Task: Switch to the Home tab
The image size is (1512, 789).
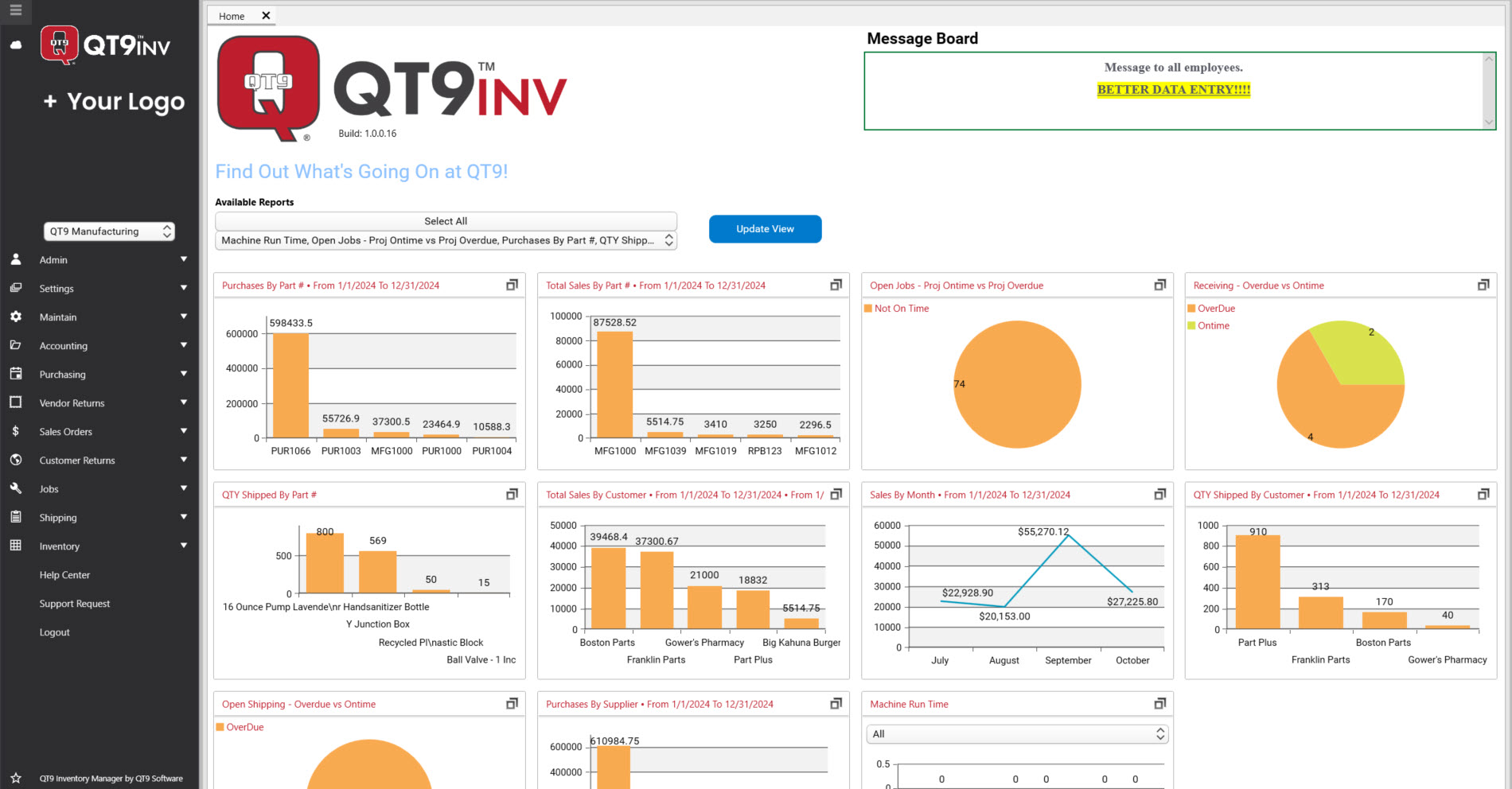Action: click(x=232, y=15)
